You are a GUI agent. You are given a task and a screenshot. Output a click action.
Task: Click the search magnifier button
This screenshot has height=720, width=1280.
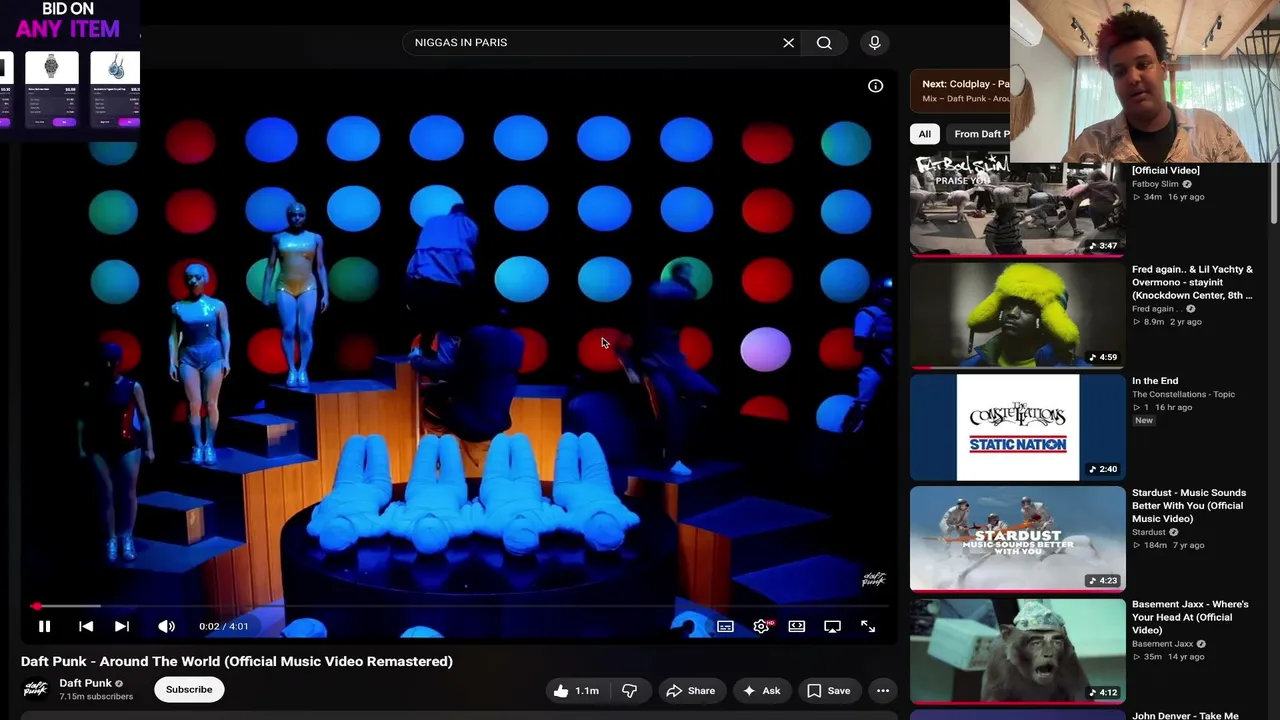[x=824, y=43]
